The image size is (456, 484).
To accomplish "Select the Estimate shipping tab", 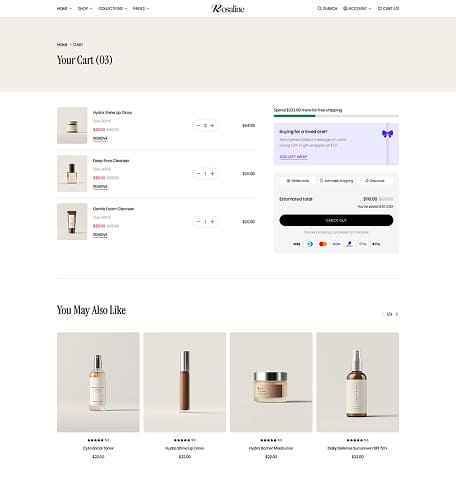I will [336, 181].
